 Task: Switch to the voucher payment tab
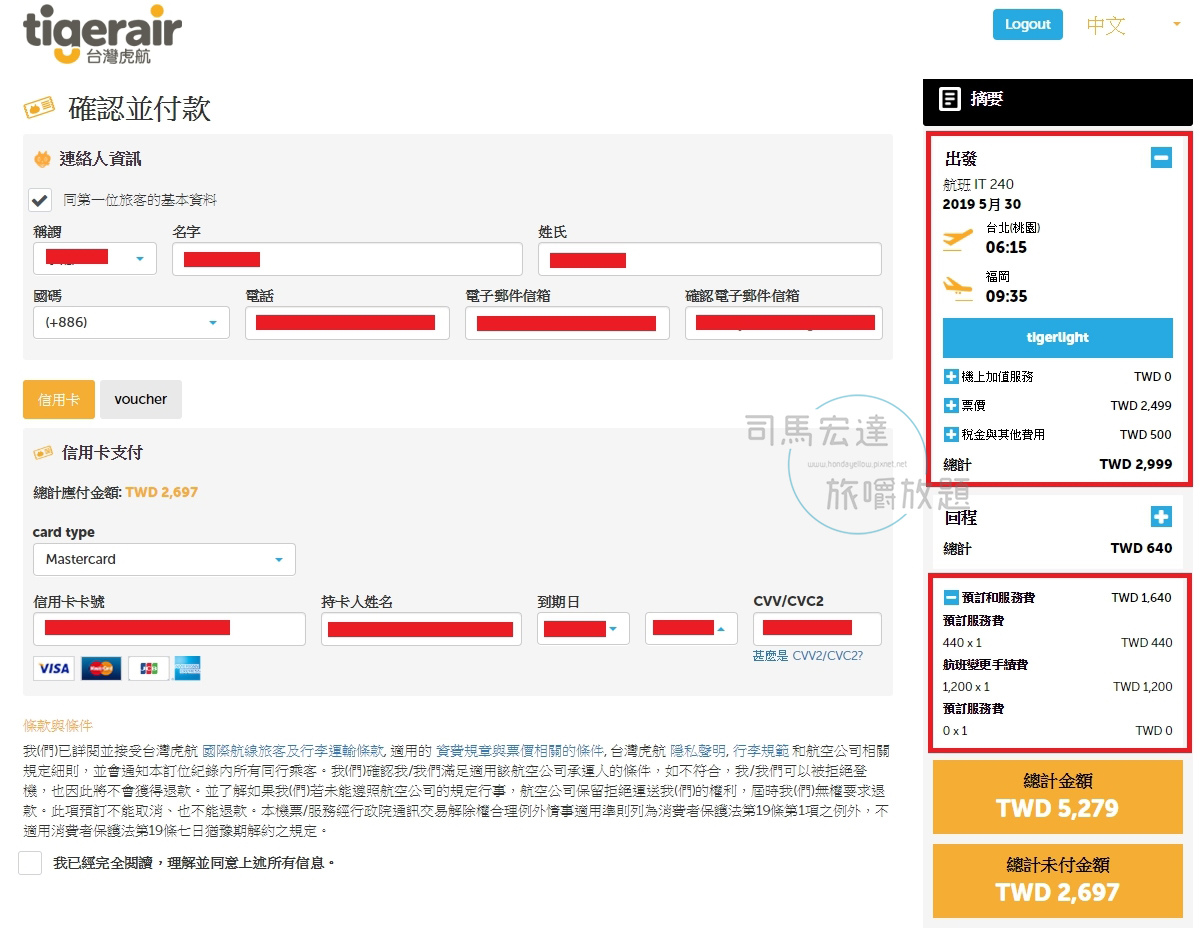tap(141, 399)
